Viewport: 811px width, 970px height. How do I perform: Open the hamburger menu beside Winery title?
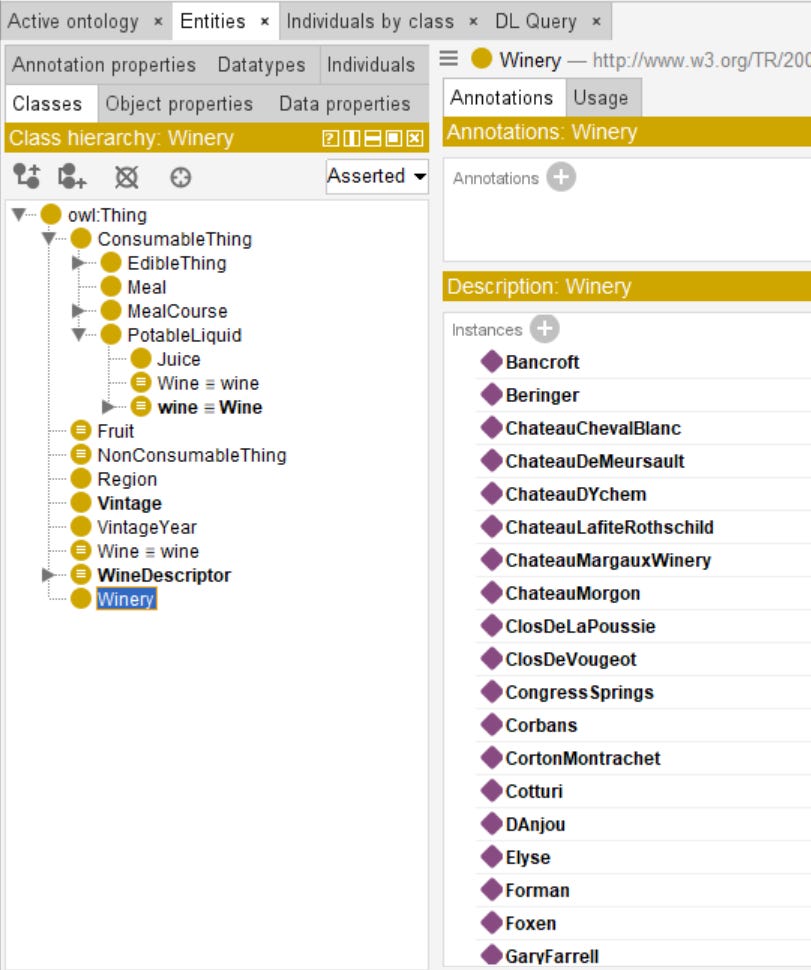click(x=448, y=59)
